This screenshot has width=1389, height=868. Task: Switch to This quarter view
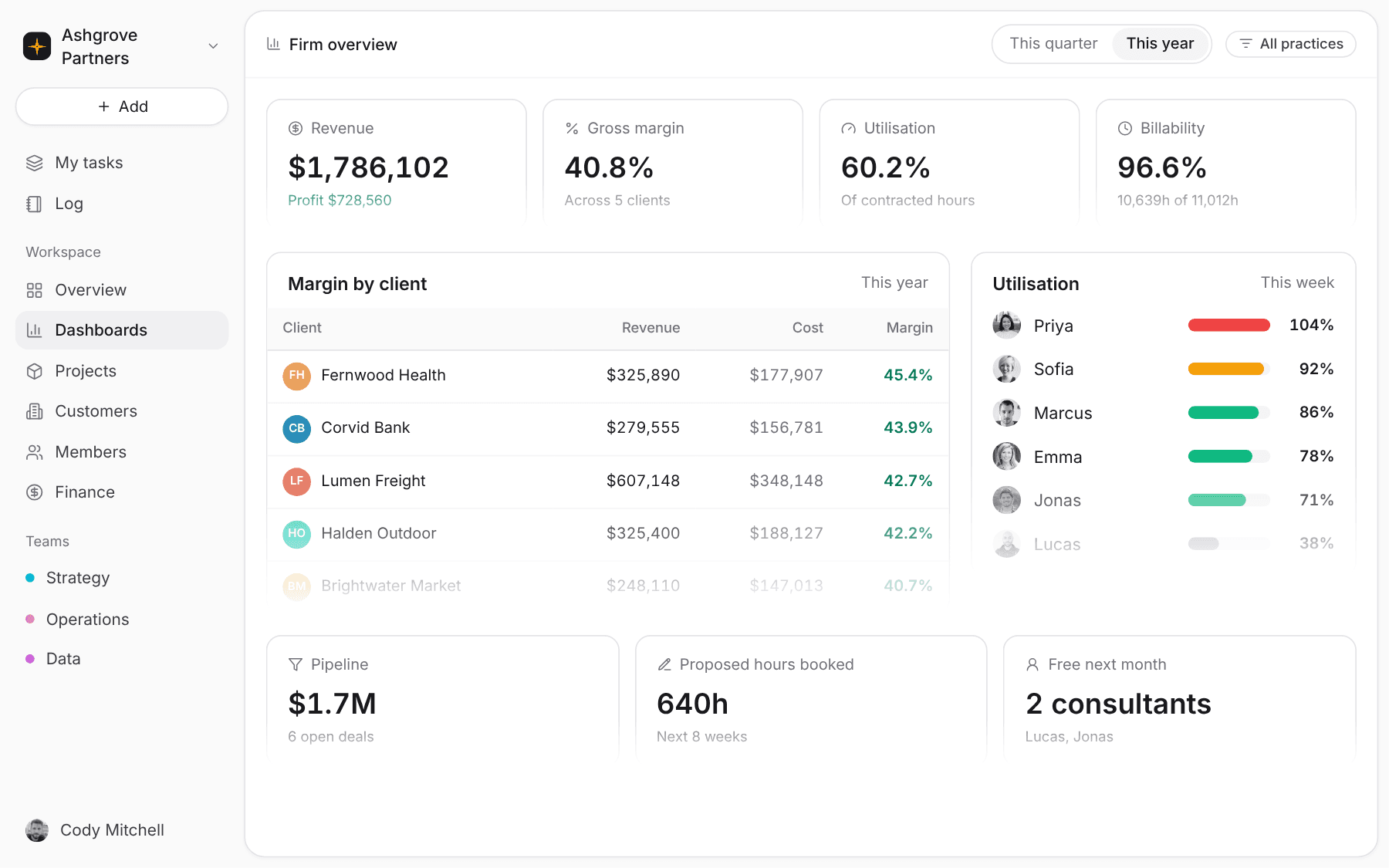(x=1053, y=44)
